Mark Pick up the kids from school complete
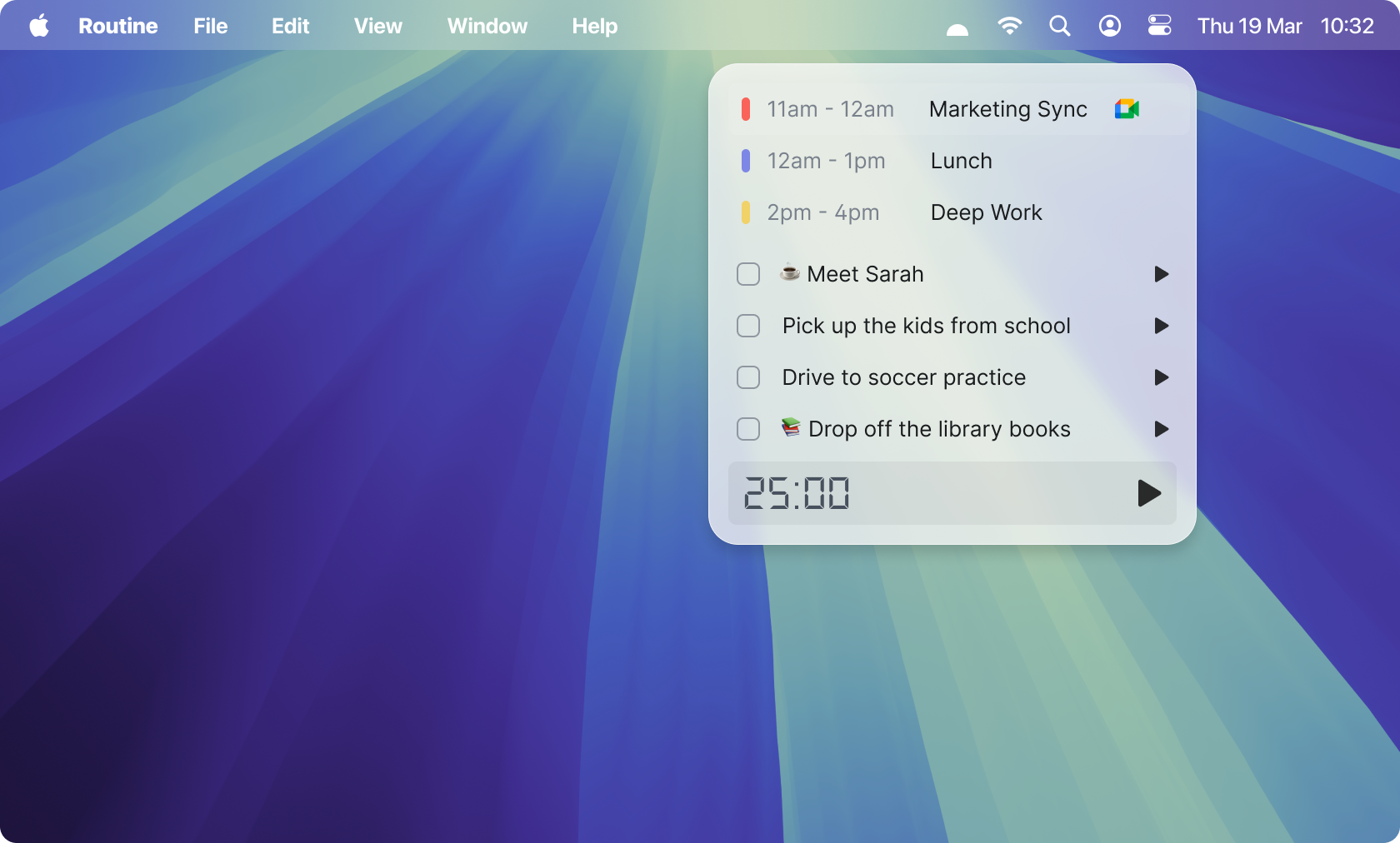The image size is (1400, 843). [747, 326]
